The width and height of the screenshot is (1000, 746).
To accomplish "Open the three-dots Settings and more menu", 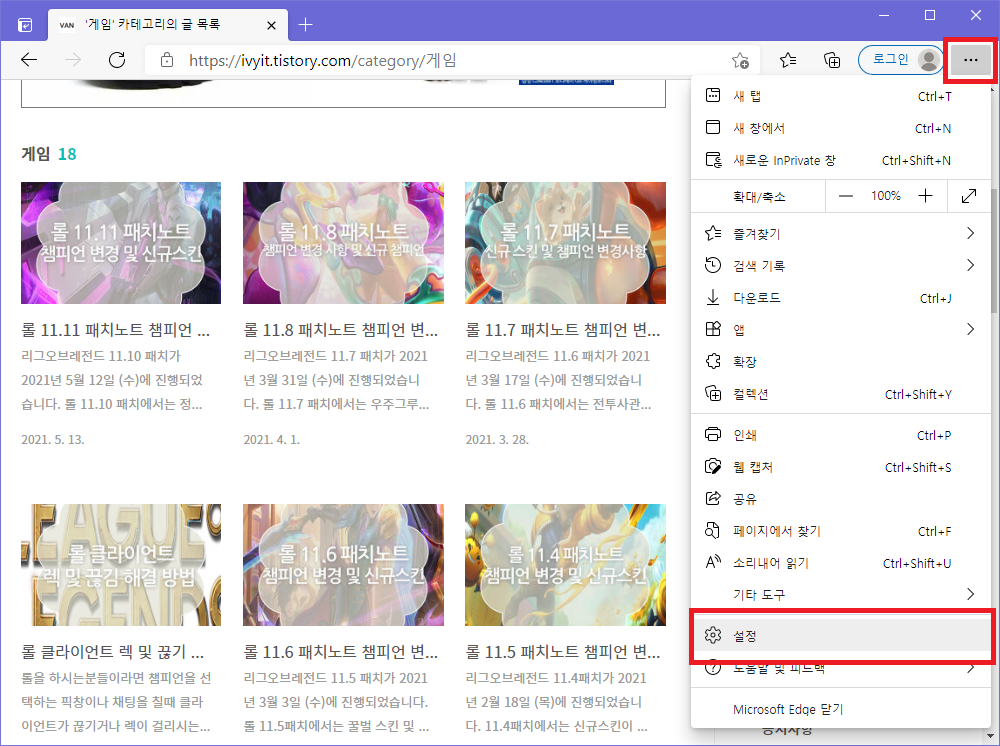I will tap(971, 60).
